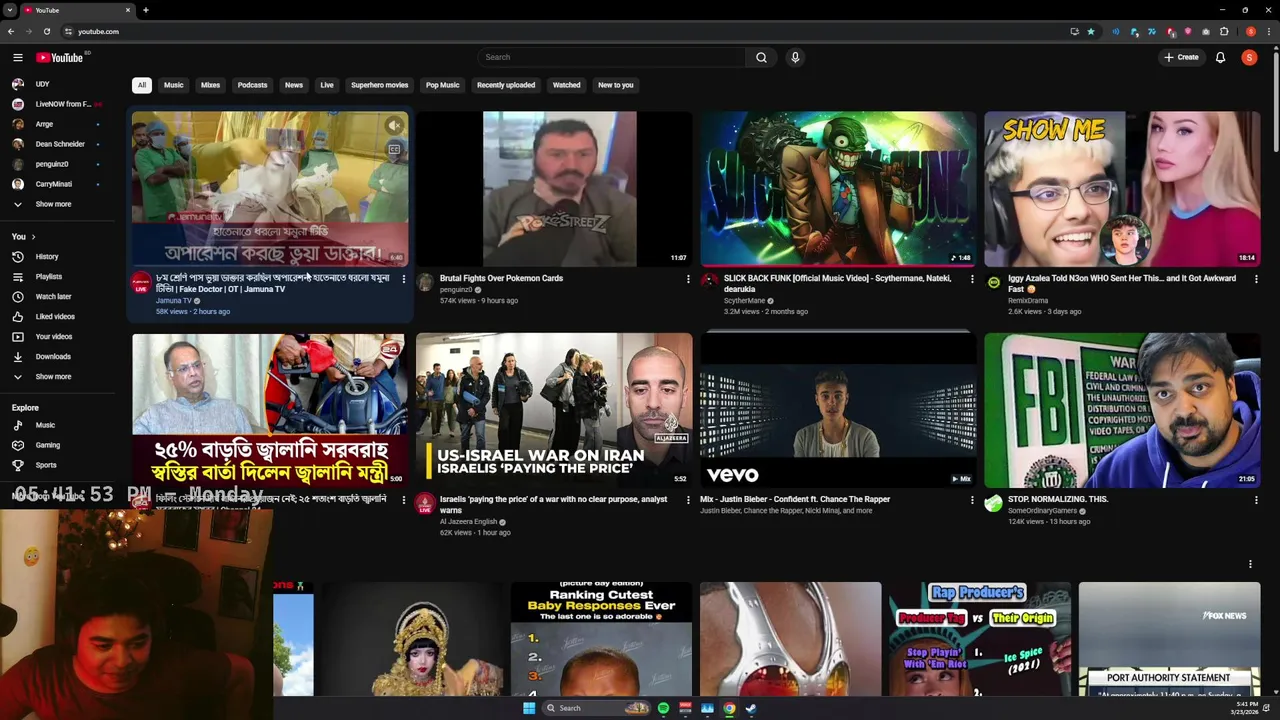Toggle captions on Jamuna TV preview

394,149
